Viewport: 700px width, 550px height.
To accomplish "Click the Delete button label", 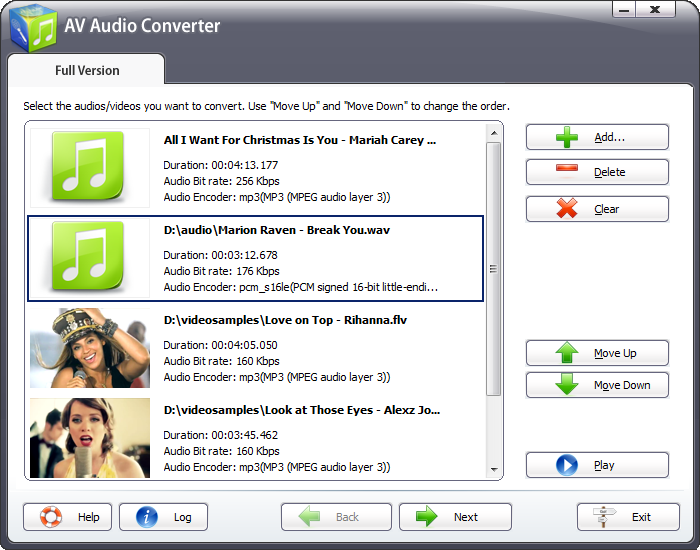I will [x=609, y=172].
